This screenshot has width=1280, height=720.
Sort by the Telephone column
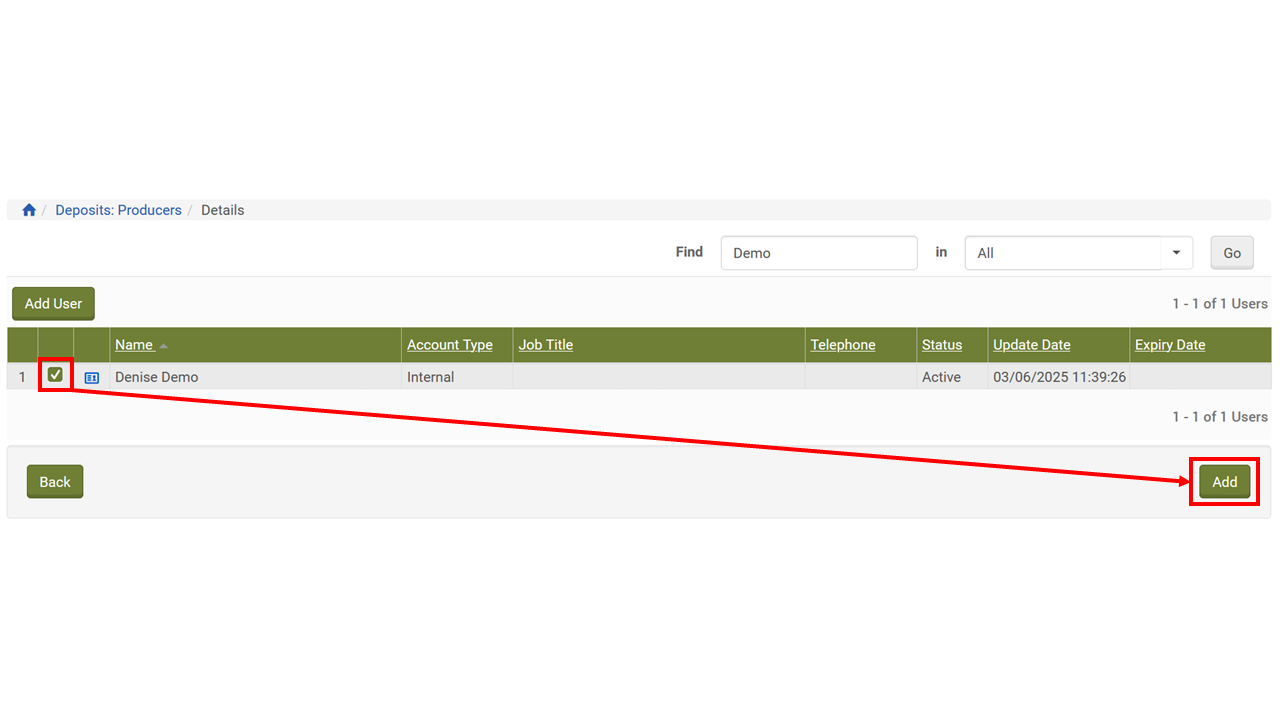point(842,345)
